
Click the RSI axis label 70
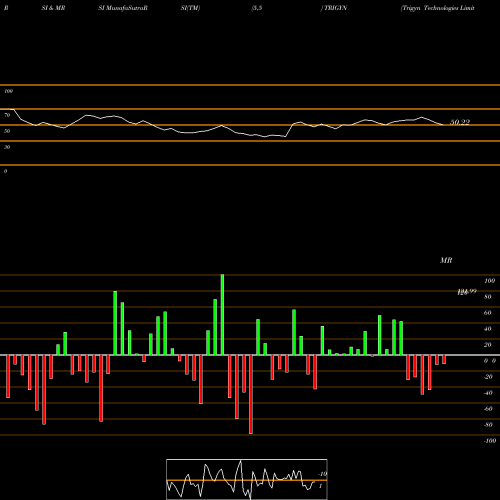pyautogui.click(x=7, y=115)
